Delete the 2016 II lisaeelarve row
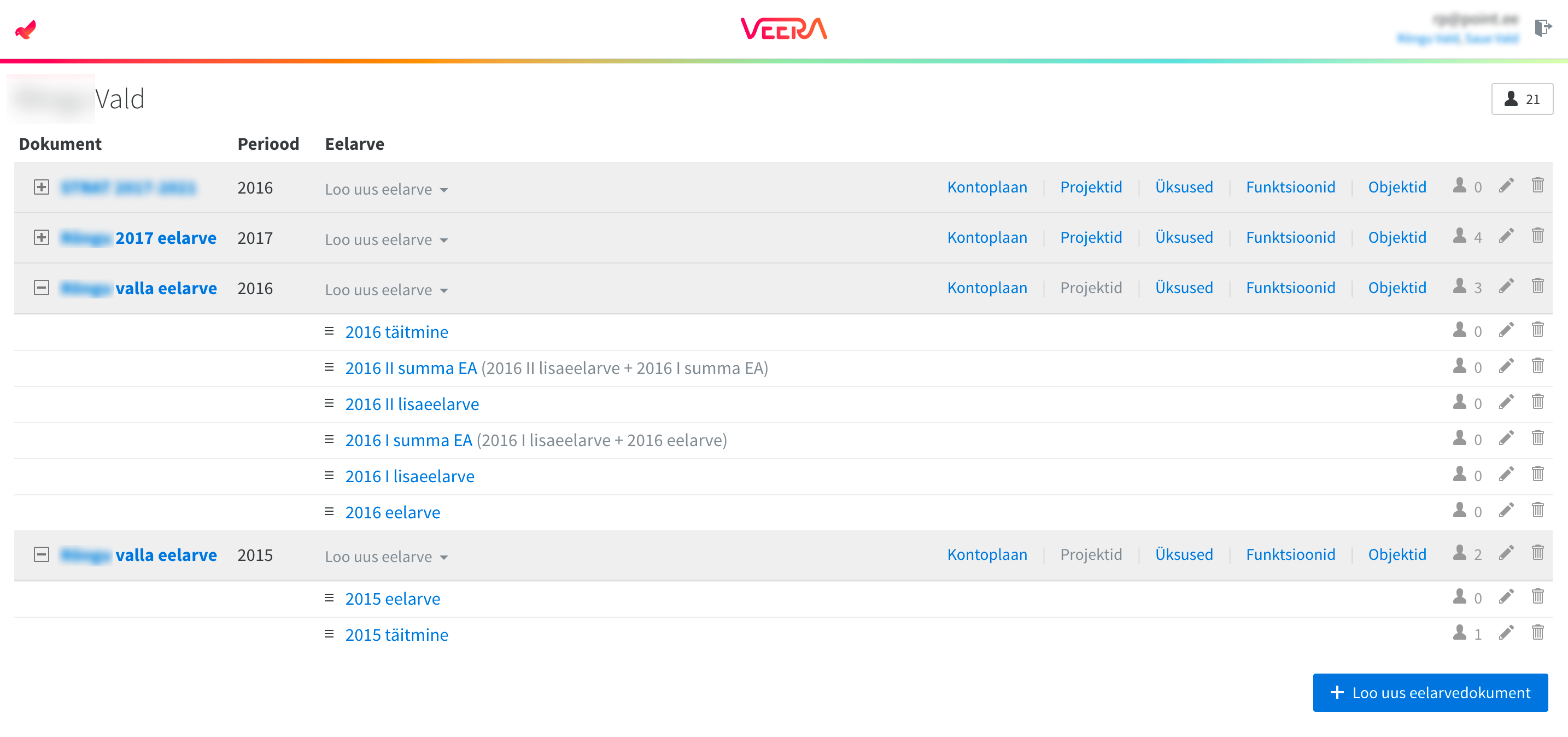Image resolution: width=1568 pixels, height=737 pixels. click(1537, 403)
